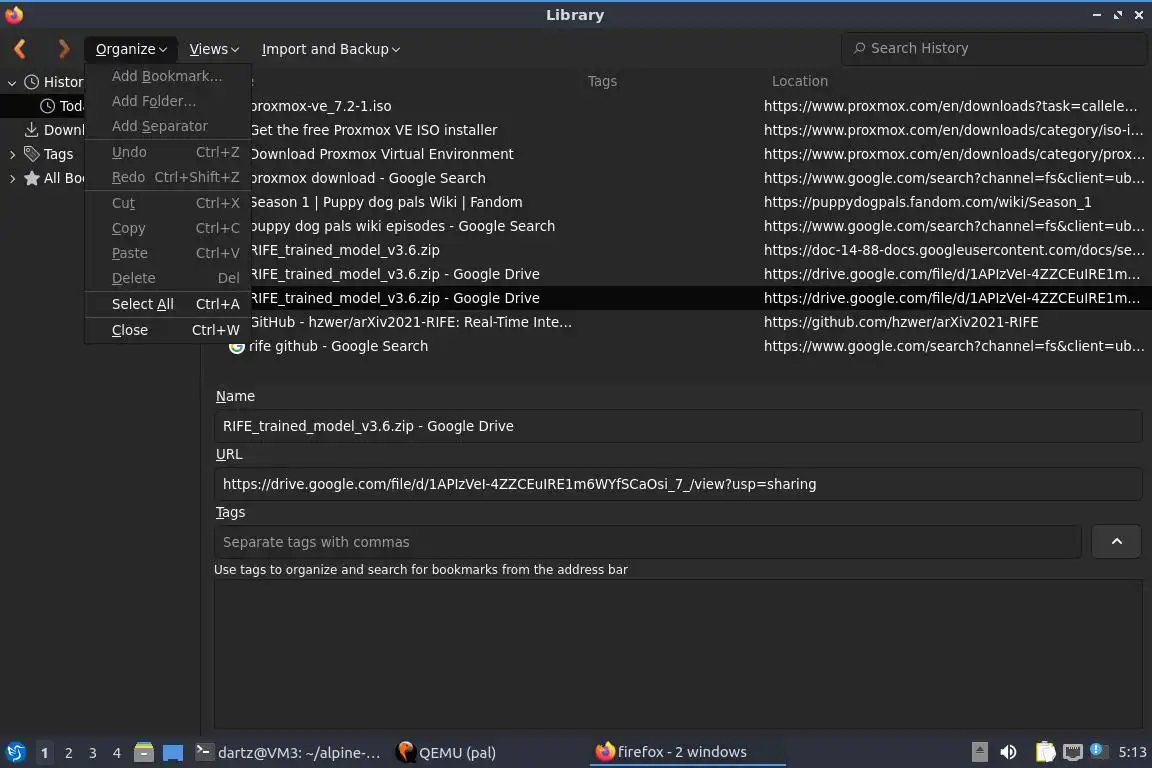Open the volume speaker tray icon
Image resolution: width=1152 pixels, height=768 pixels.
(1009, 752)
